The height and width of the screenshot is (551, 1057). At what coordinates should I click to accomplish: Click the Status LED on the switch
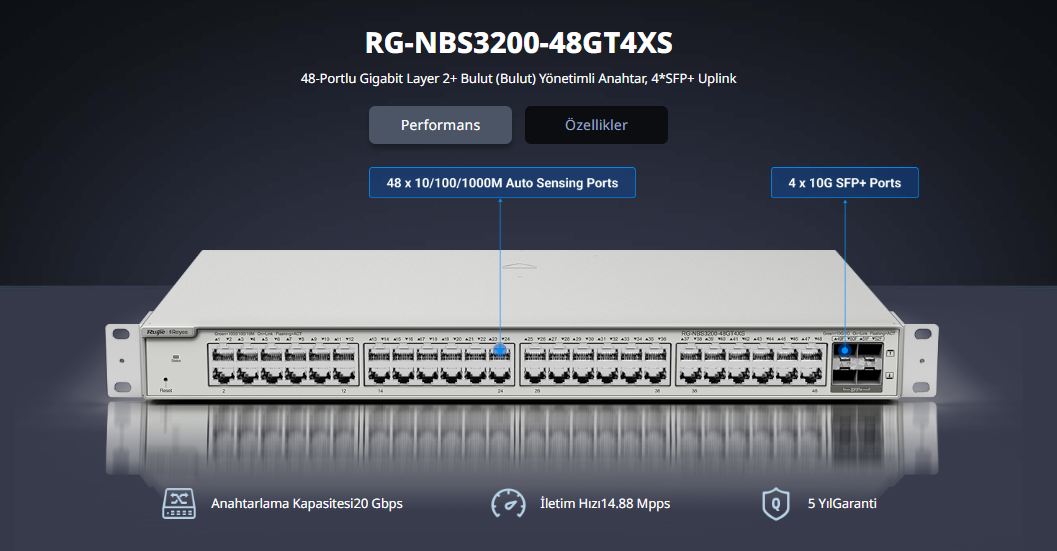[176, 356]
